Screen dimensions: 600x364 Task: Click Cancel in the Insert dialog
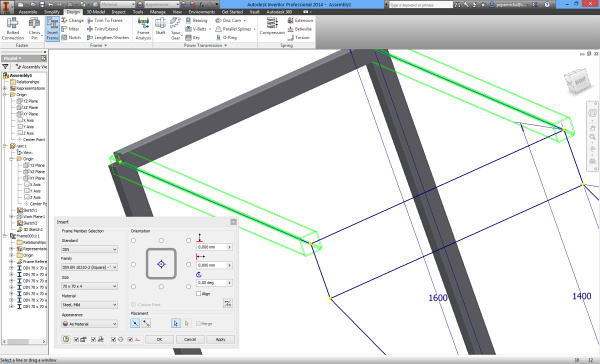pos(190,339)
